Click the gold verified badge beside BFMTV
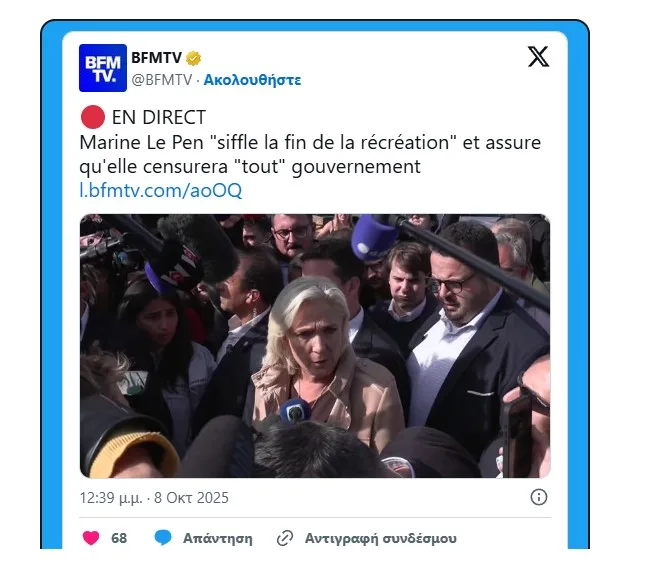The height and width of the screenshot is (582, 669). [x=193, y=58]
